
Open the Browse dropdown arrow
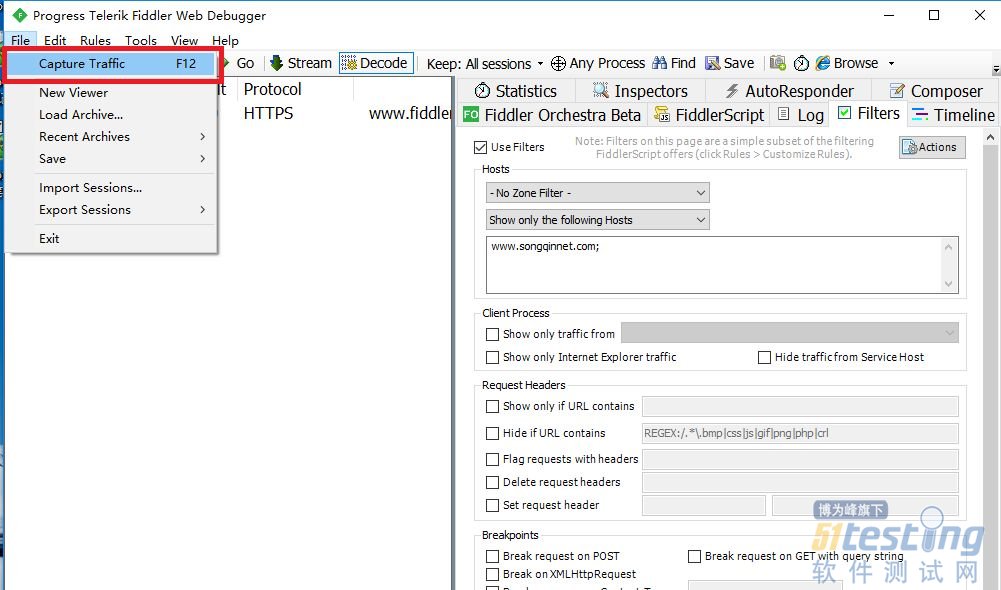[x=891, y=63]
